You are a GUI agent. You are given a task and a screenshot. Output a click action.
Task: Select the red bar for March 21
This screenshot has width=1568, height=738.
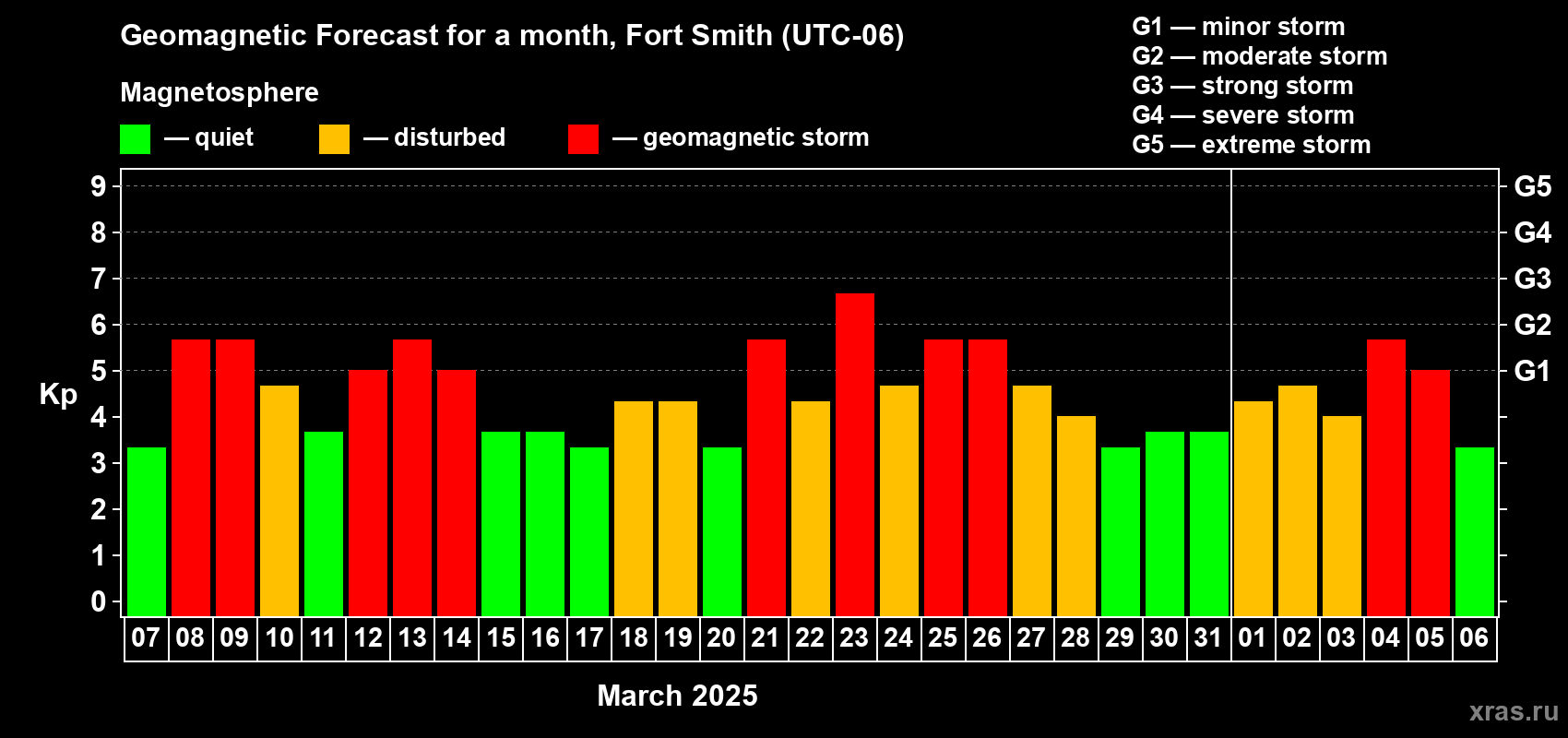click(766, 478)
